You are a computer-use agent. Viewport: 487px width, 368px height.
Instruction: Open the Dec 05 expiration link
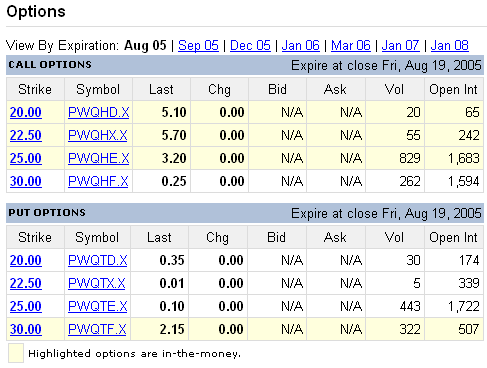point(250,45)
